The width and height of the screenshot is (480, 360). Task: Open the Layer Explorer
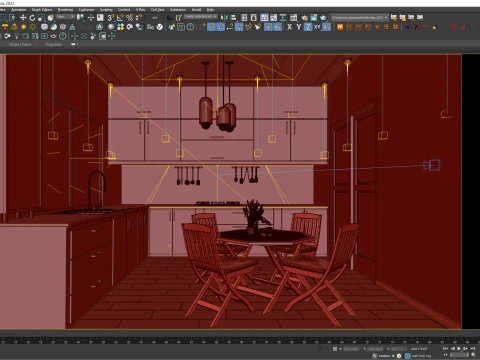254,17
